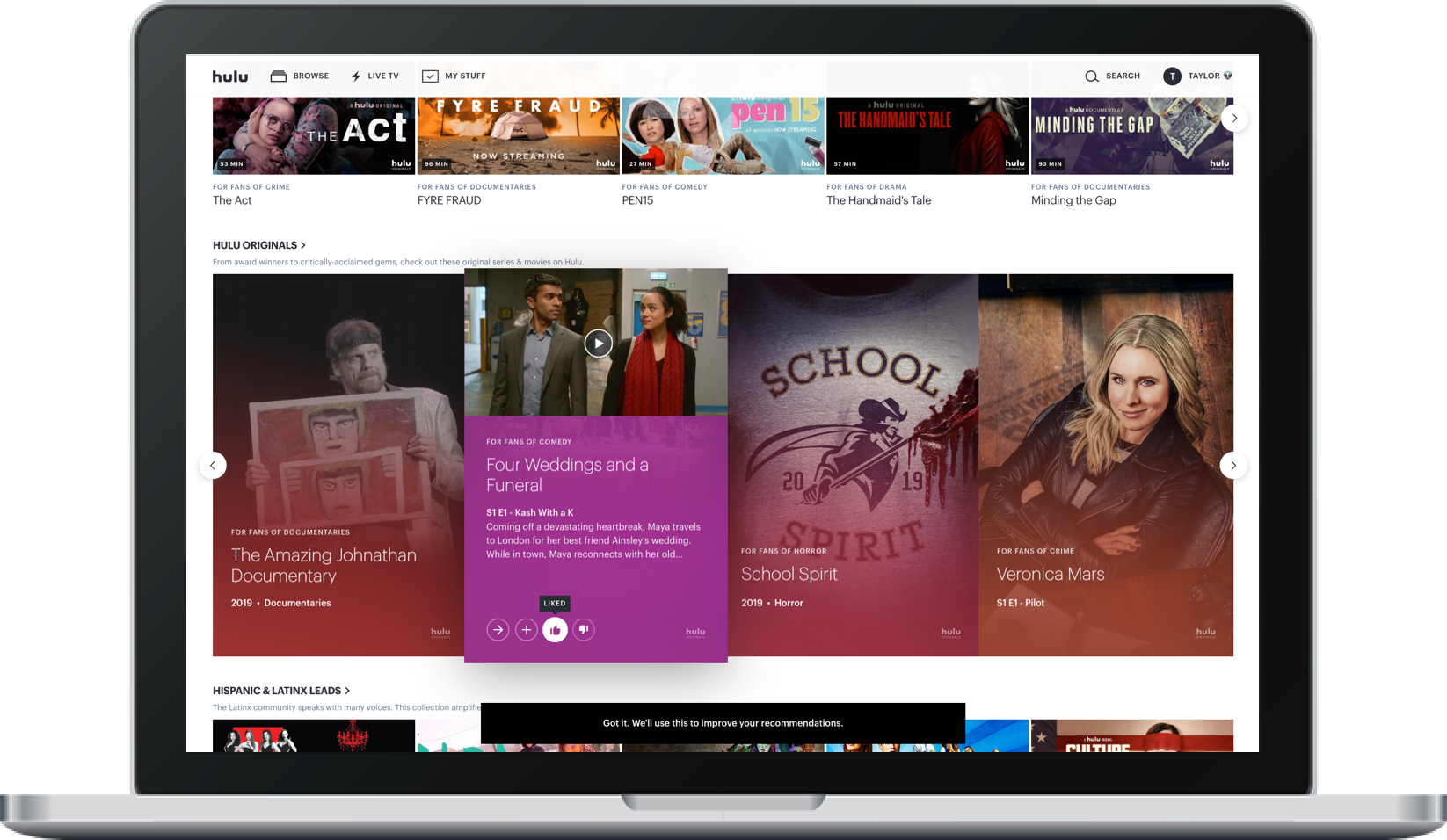Click "2019 • Documentaries" text
Image resolution: width=1447 pixels, height=840 pixels.
click(x=281, y=603)
